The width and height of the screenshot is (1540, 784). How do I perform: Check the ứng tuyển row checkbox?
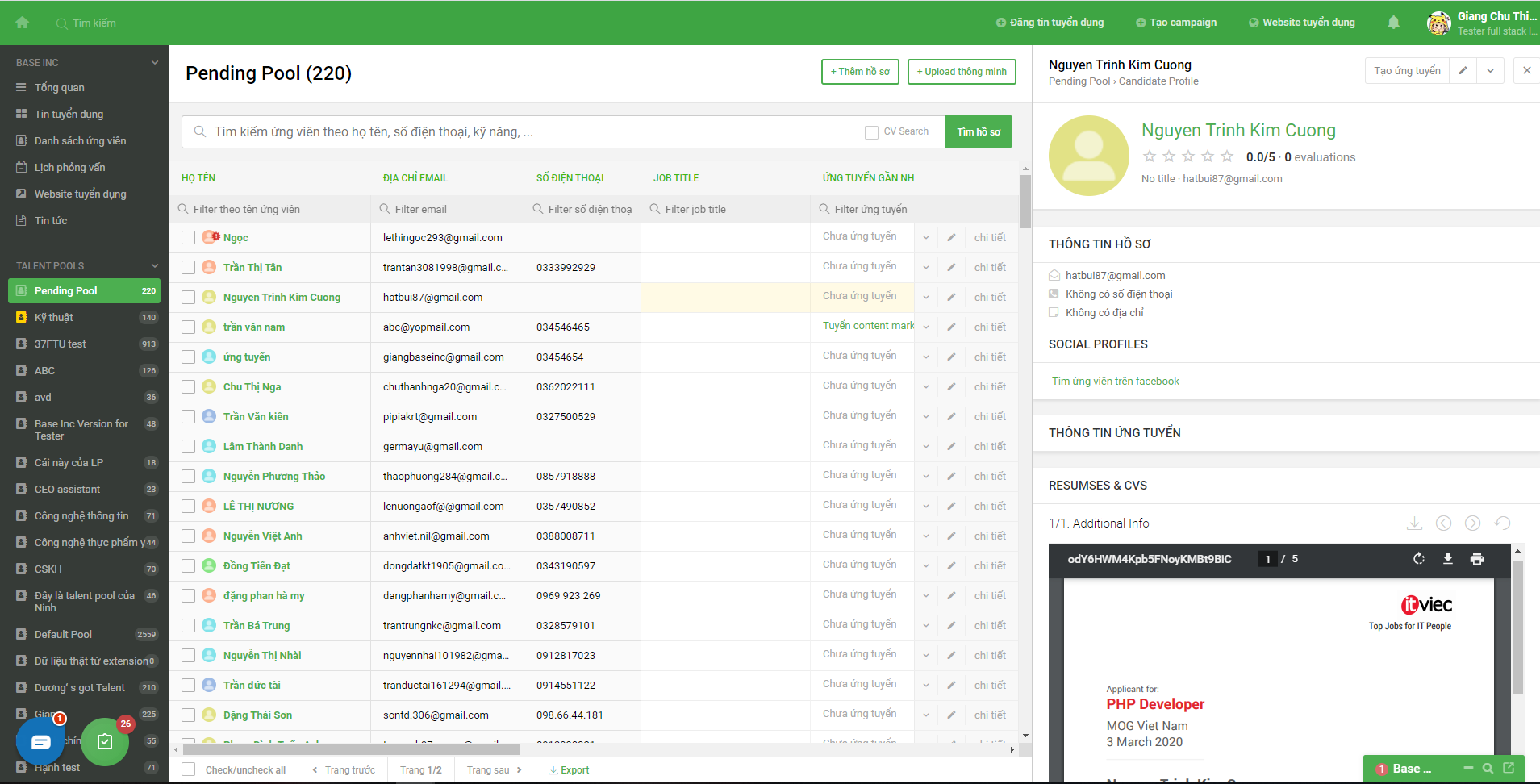click(188, 357)
